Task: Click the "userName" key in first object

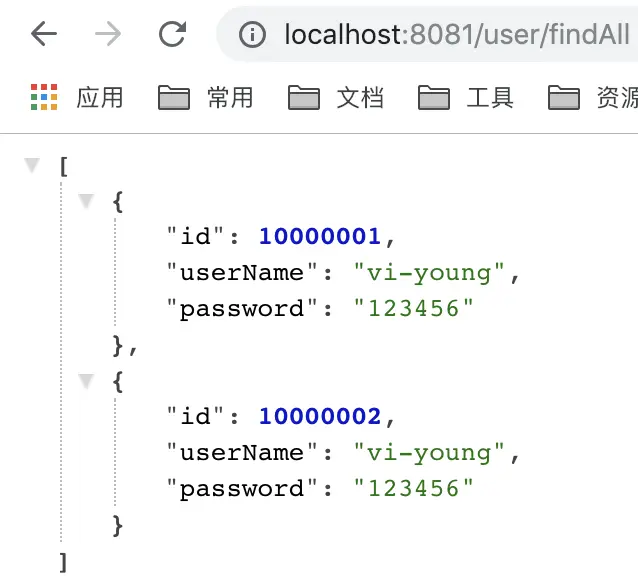Action: click(x=242, y=272)
